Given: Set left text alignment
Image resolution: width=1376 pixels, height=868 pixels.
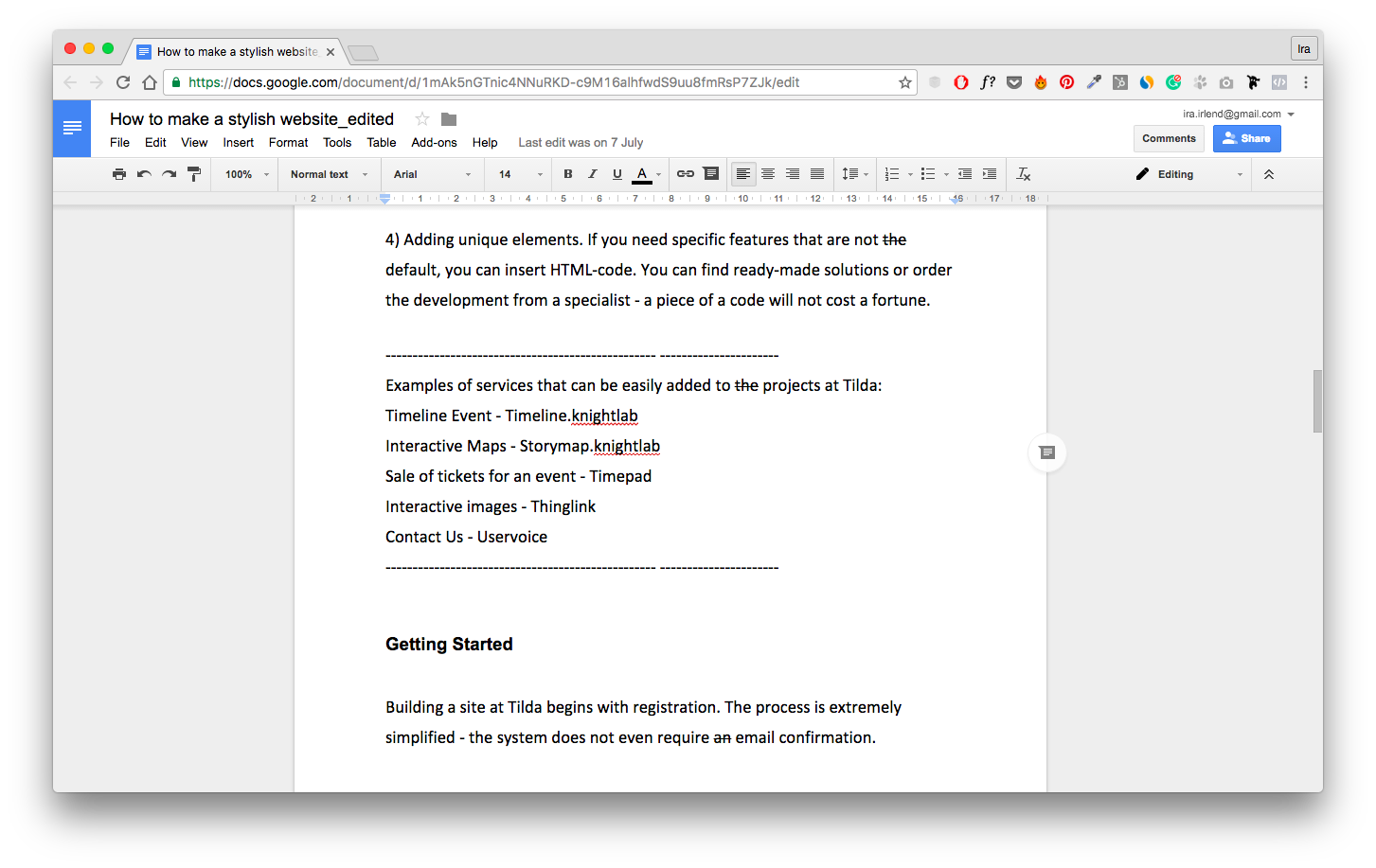Looking at the screenshot, I should tap(743, 174).
